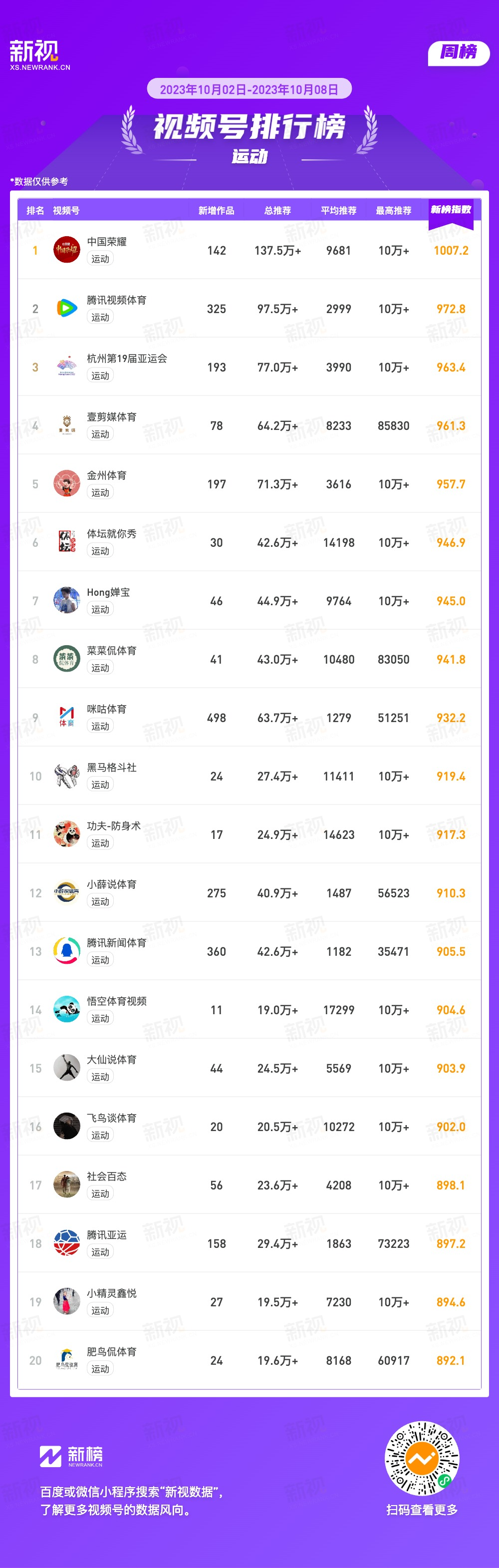The height and width of the screenshot is (1568, 499).
Task: Open the 壹剪媒体育 channel name
Action: point(111,417)
